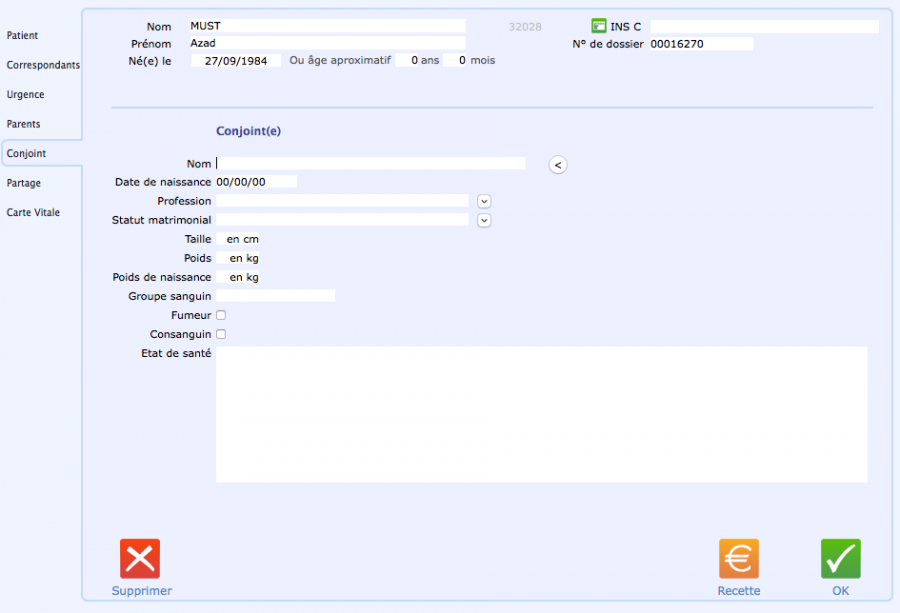Click the Prénom field containing Azad
Screen dimensions: 900x613
click(x=328, y=43)
